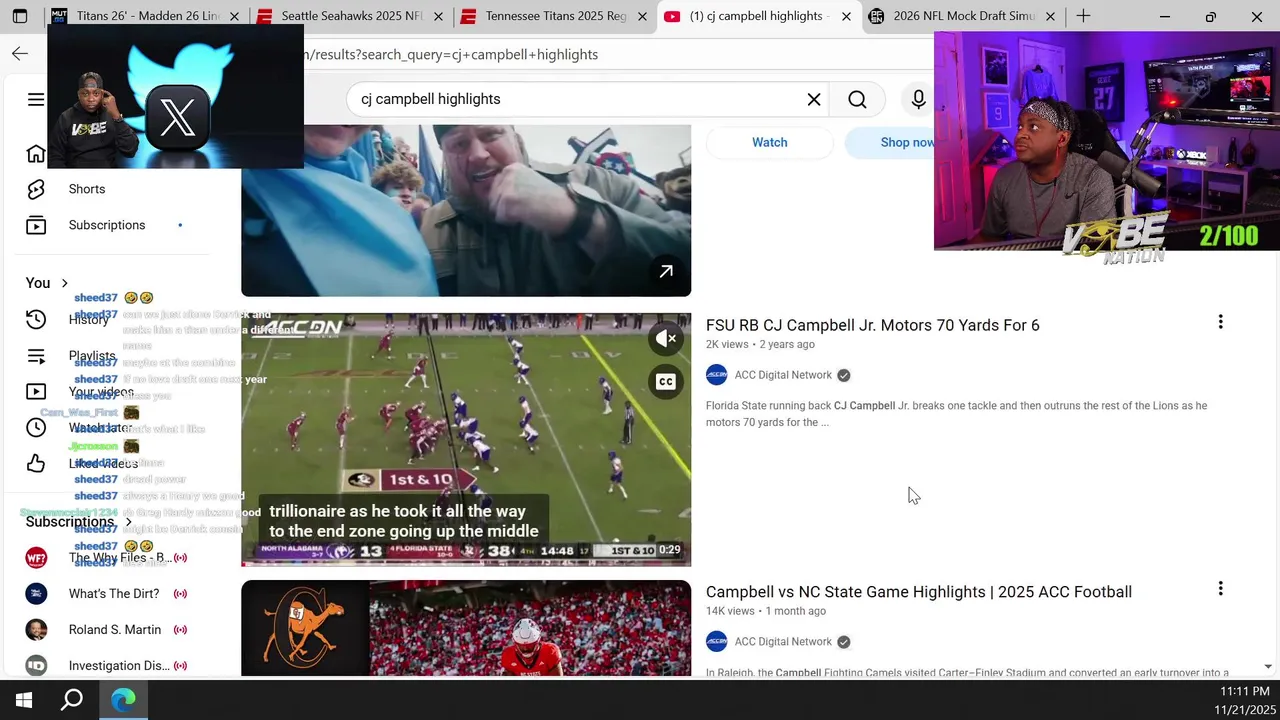Close the cj campbell highlights tab
Viewport: 1280px width, 720px height.
tap(846, 16)
